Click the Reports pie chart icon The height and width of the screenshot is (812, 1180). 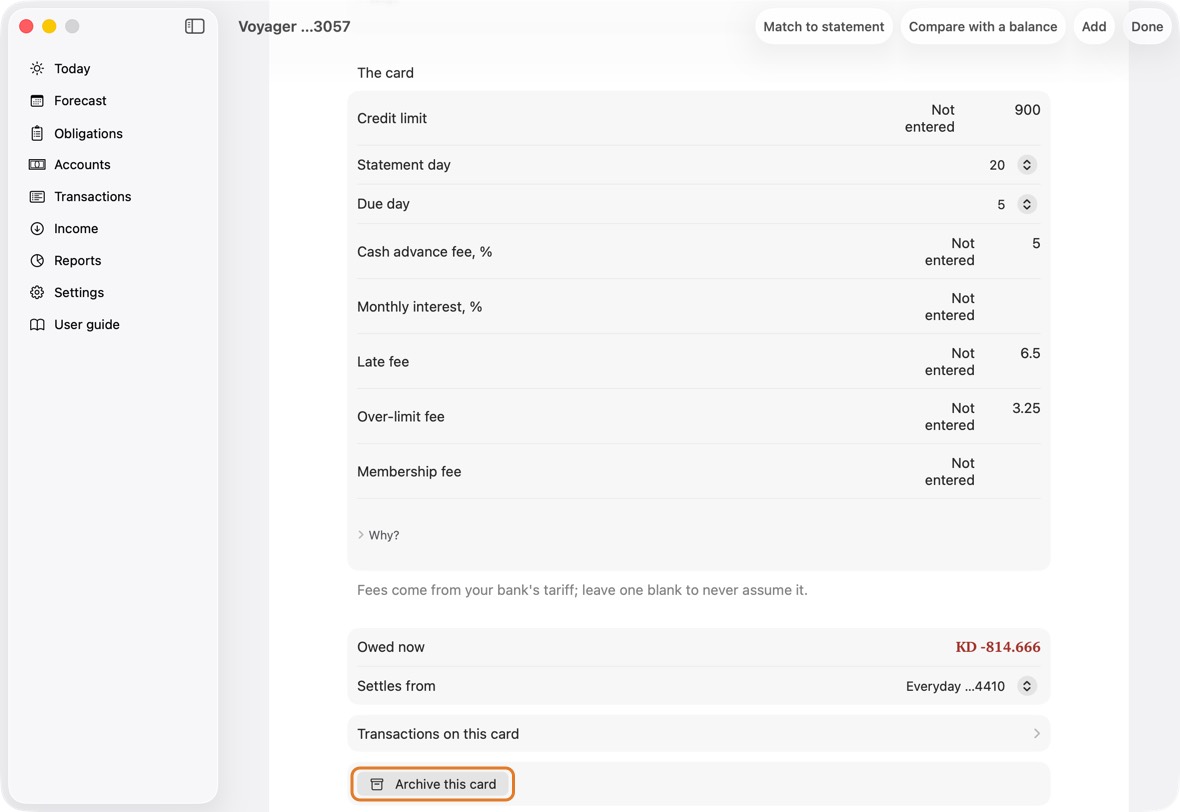click(x=37, y=260)
